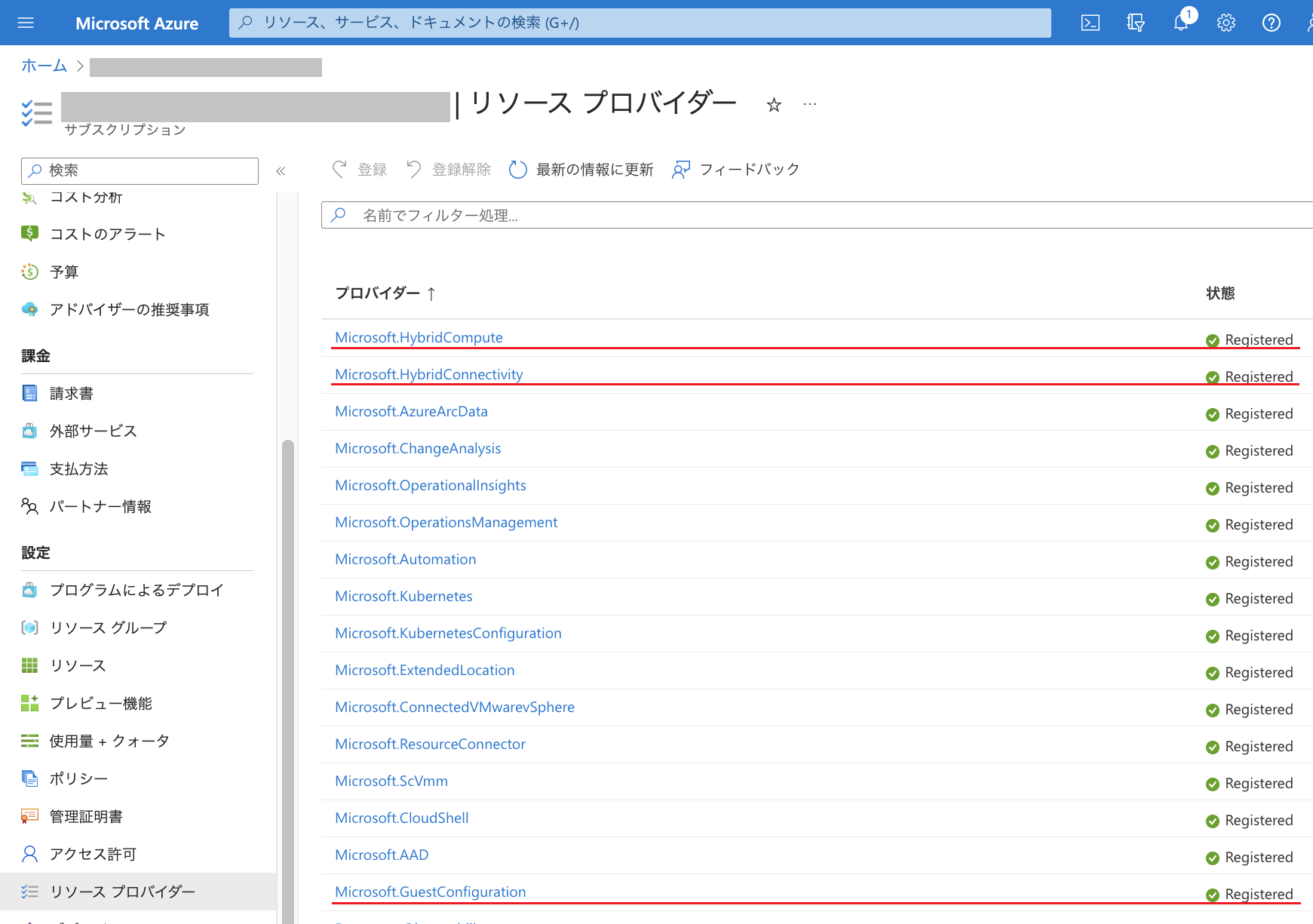Select the Microsoft.GuestConfiguration provider

click(x=431, y=892)
